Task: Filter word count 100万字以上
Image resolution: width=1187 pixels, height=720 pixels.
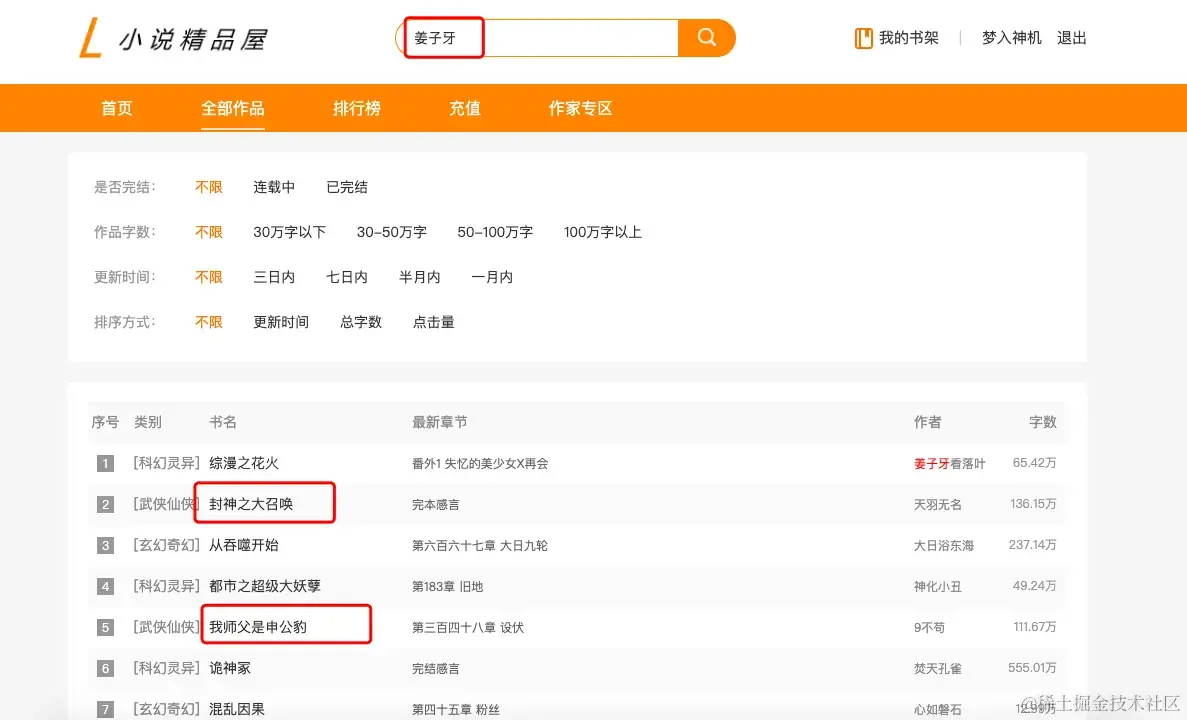Action: [x=603, y=232]
